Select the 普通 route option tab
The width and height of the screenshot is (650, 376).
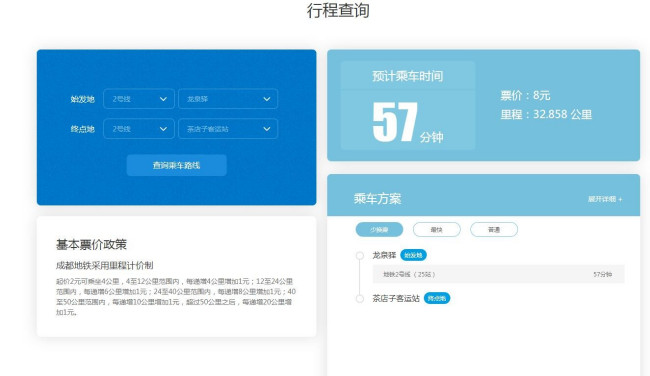[494, 230]
